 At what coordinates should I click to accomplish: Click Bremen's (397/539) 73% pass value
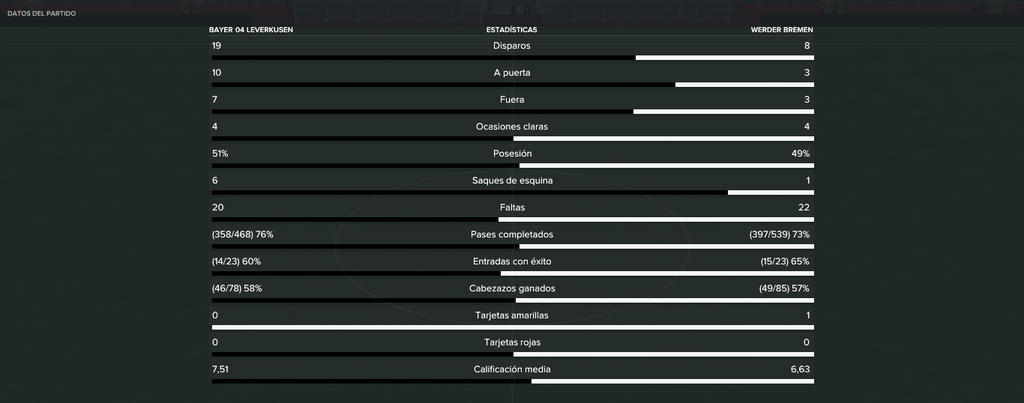[x=780, y=234]
